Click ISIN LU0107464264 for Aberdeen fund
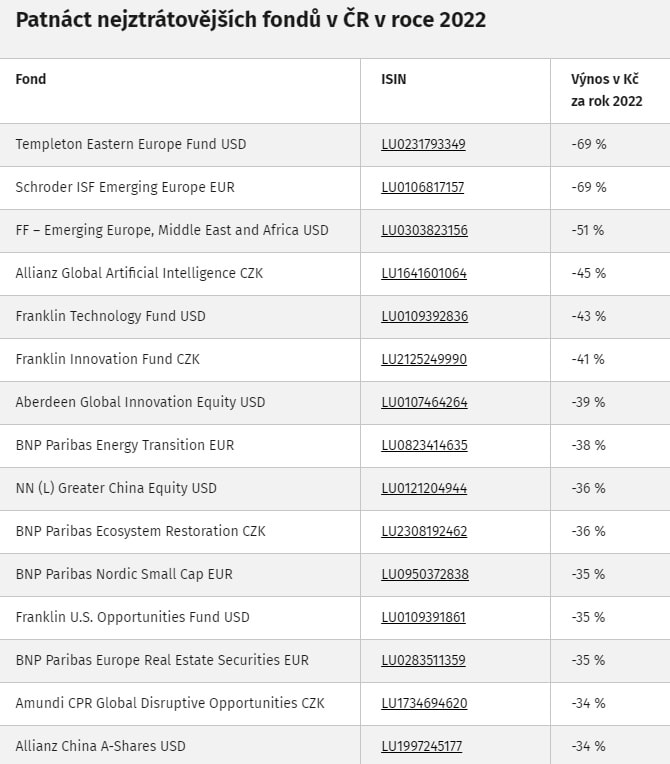Image resolution: width=670 pixels, height=764 pixels. coord(424,402)
